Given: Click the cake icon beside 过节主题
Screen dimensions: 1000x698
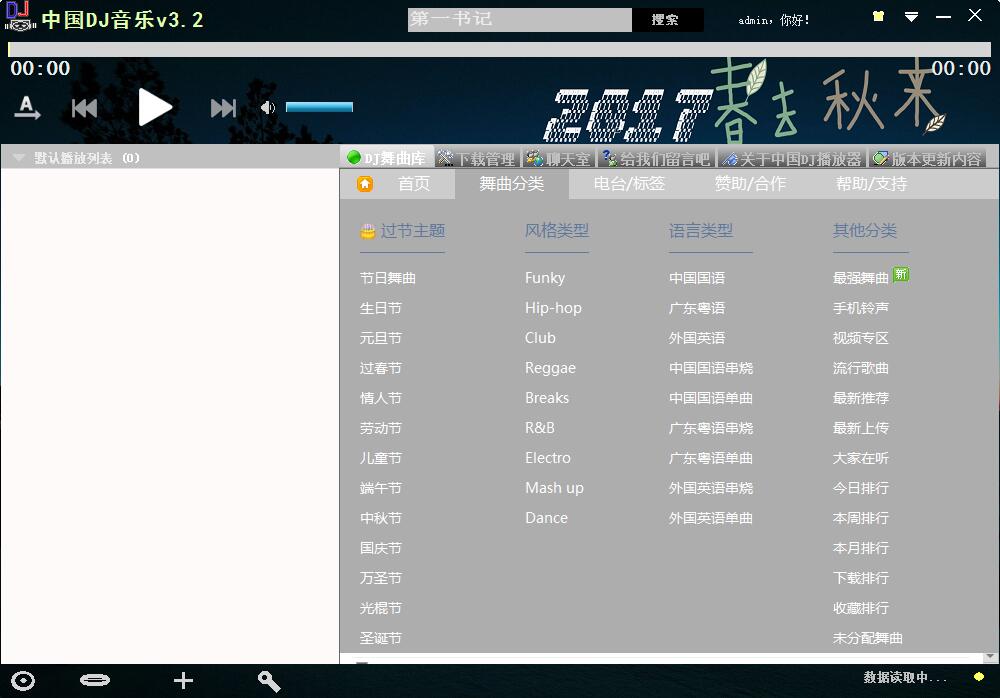Looking at the screenshot, I should pos(368,231).
